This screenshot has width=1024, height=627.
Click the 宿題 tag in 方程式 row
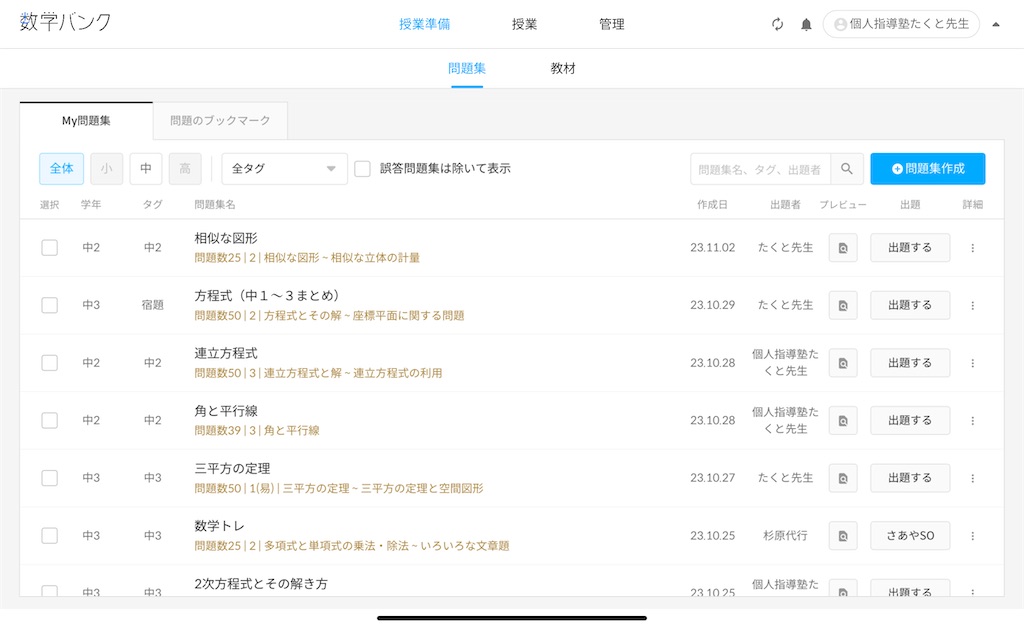coord(153,305)
